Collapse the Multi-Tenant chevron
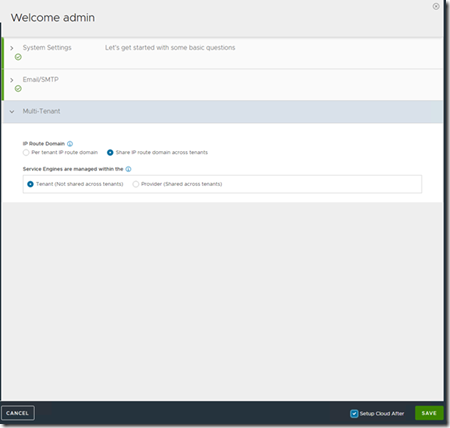450x428 pixels. click(12, 112)
